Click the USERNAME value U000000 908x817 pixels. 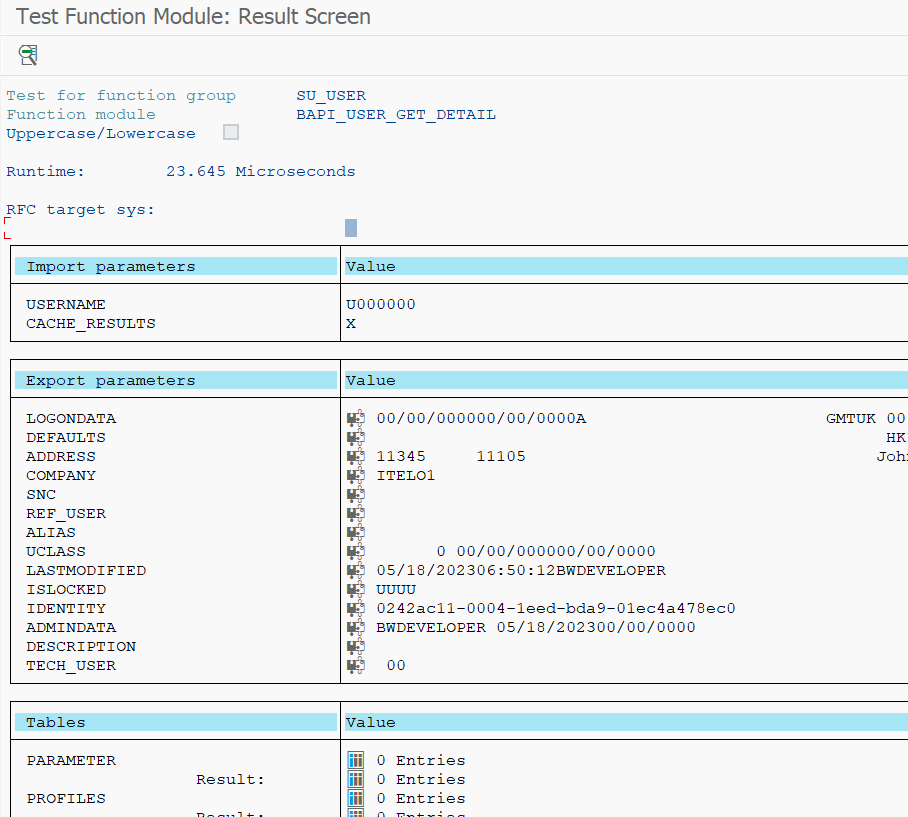pyautogui.click(x=375, y=304)
